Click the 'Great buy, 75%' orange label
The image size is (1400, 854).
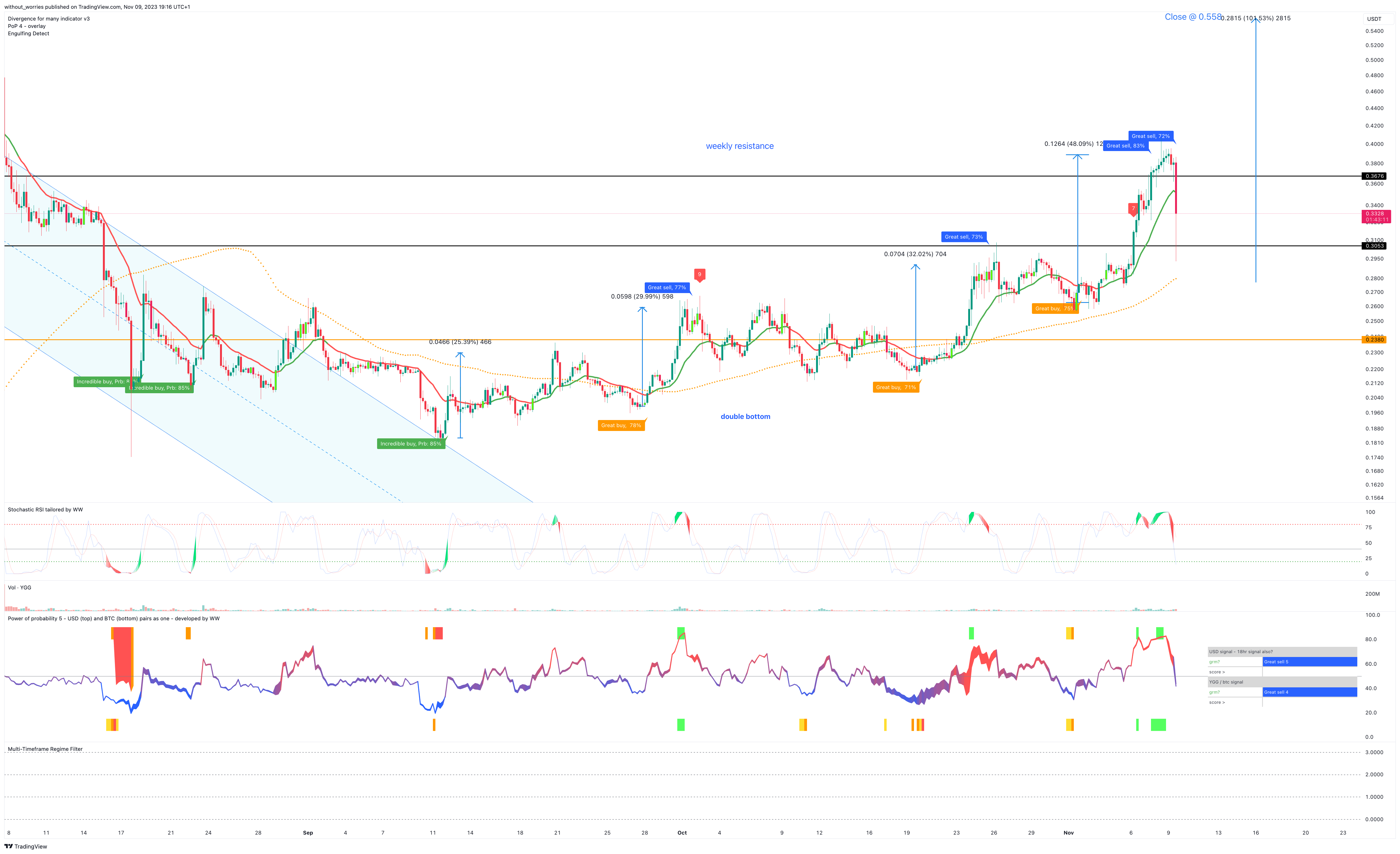click(1055, 309)
